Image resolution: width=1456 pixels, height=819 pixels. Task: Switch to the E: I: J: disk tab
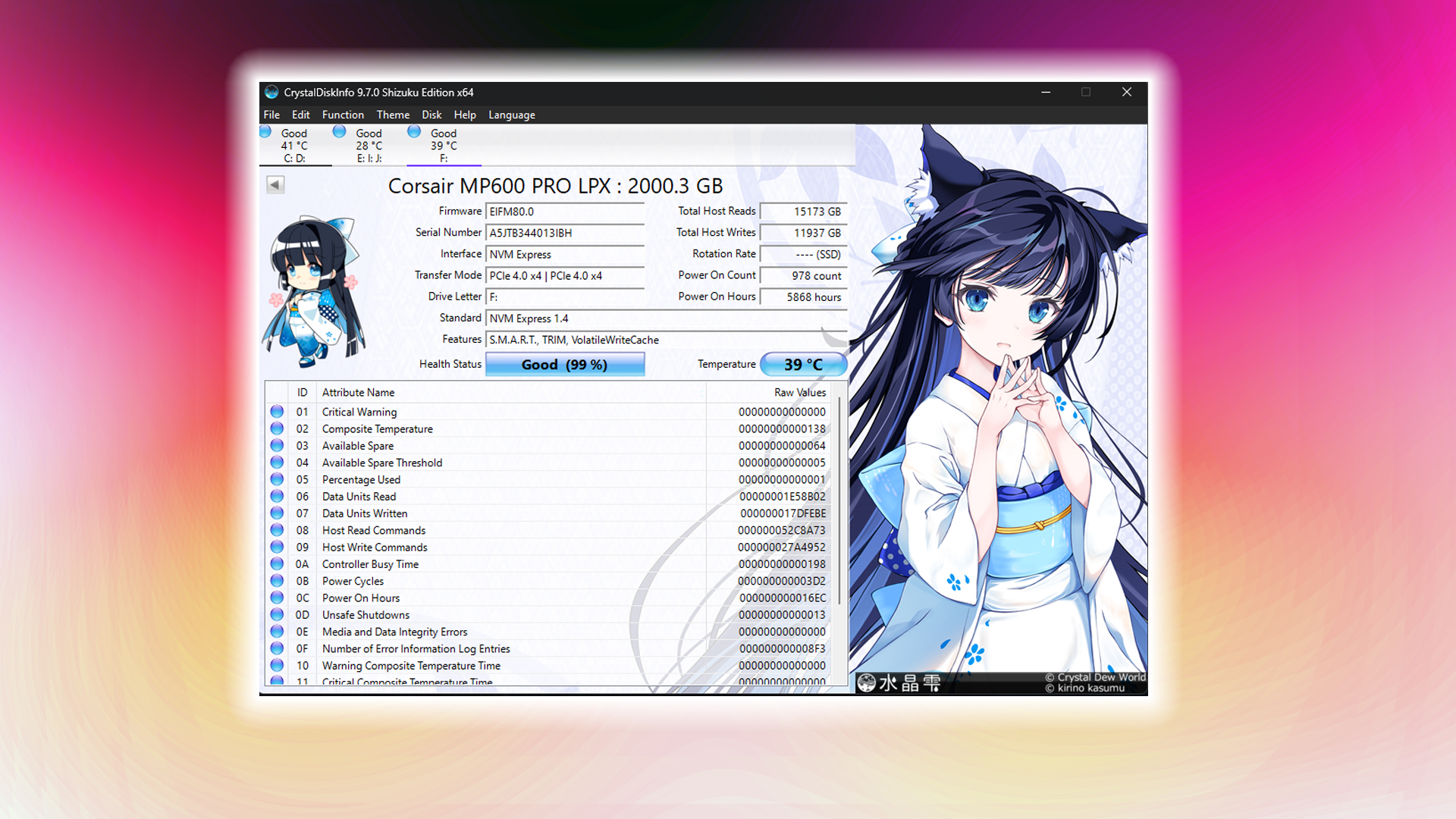point(369,145)
